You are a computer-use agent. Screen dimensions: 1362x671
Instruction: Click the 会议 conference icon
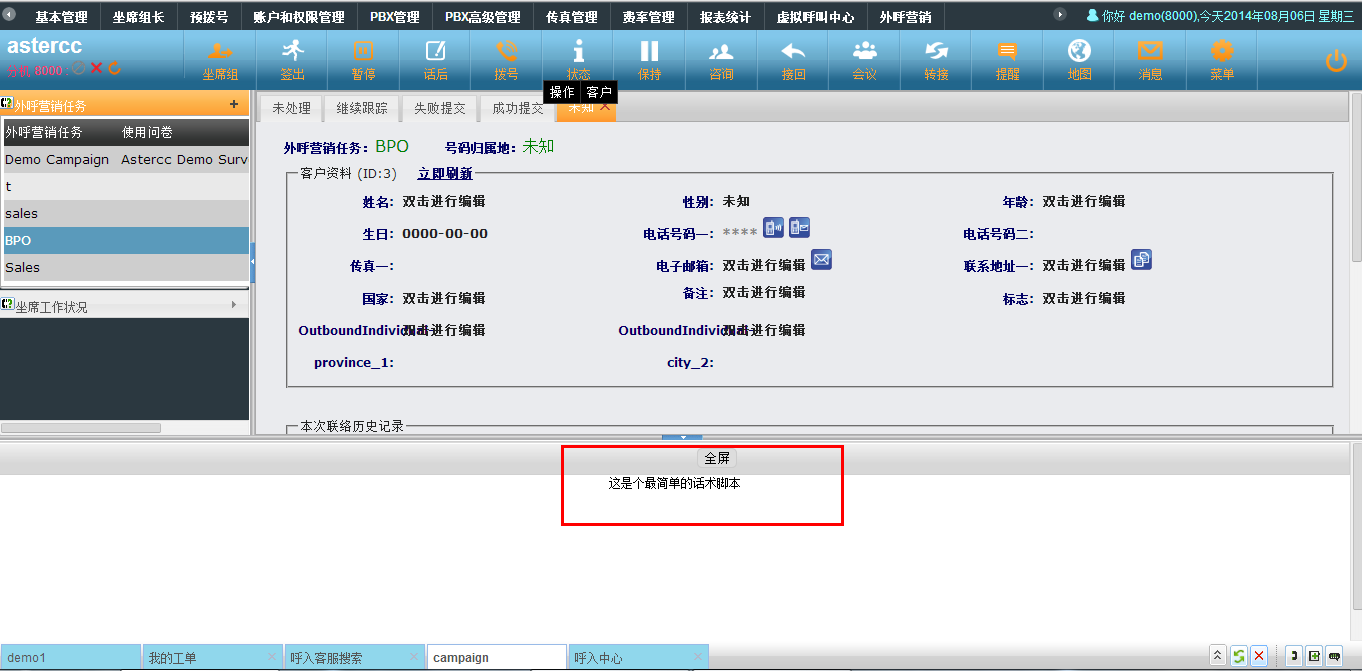pyautogui.click(x=864, y=52)
